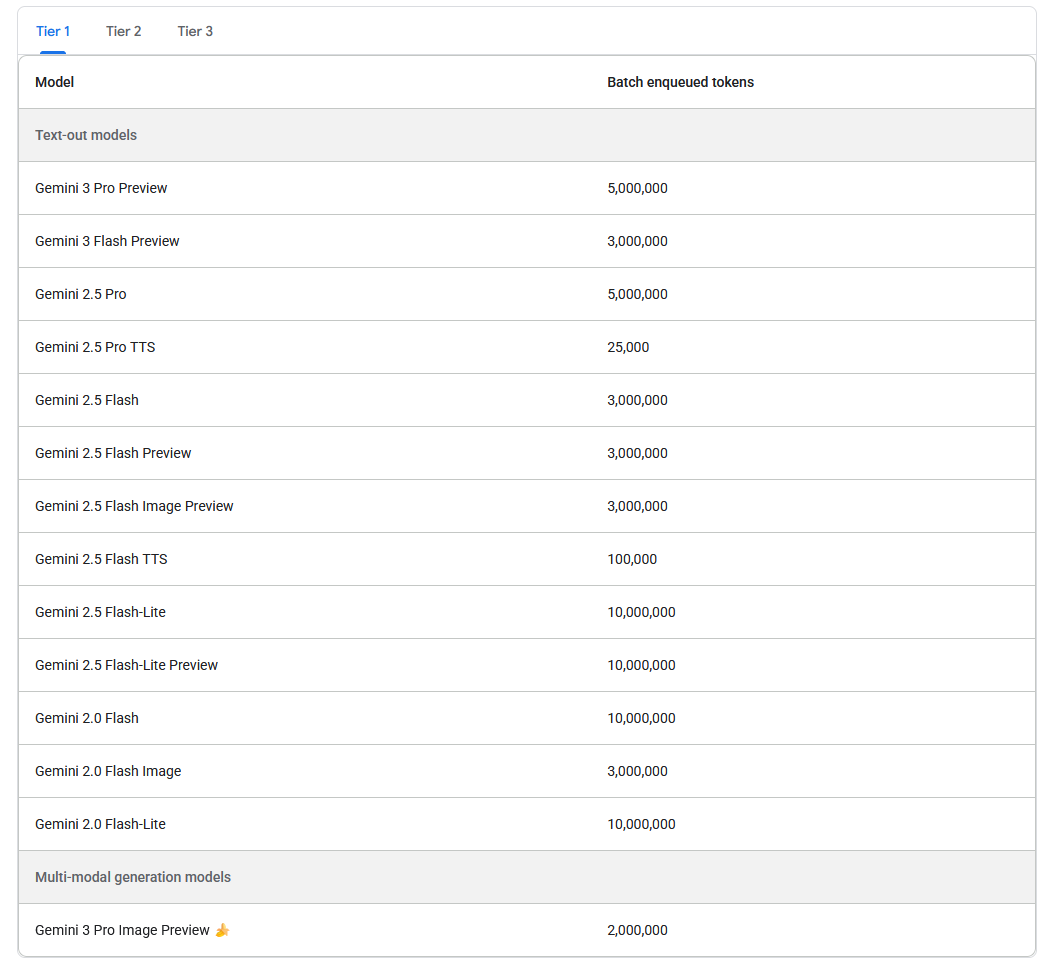Select the Gemini 2.5 Pro TTS model name

pyautogui.click(x=95, y=347)
